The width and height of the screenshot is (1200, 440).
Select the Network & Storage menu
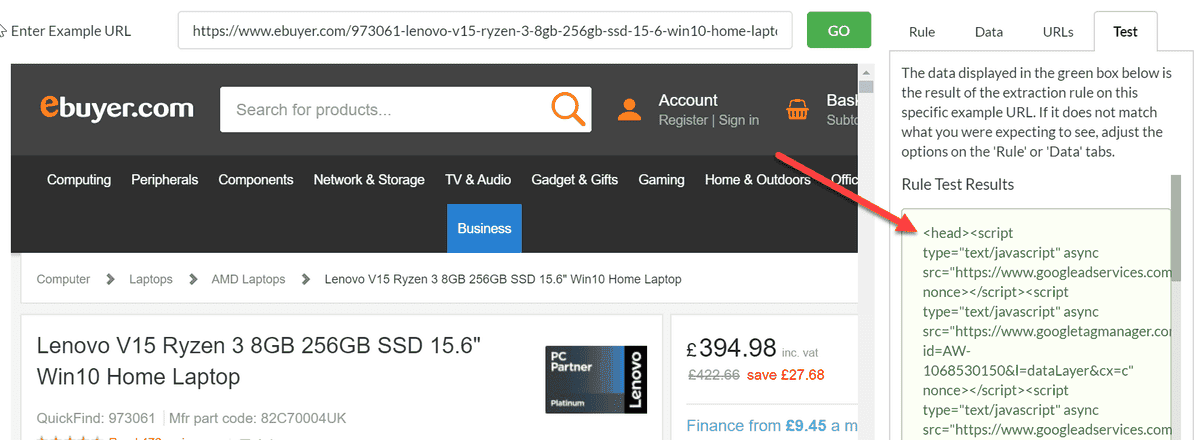(369, 180)
